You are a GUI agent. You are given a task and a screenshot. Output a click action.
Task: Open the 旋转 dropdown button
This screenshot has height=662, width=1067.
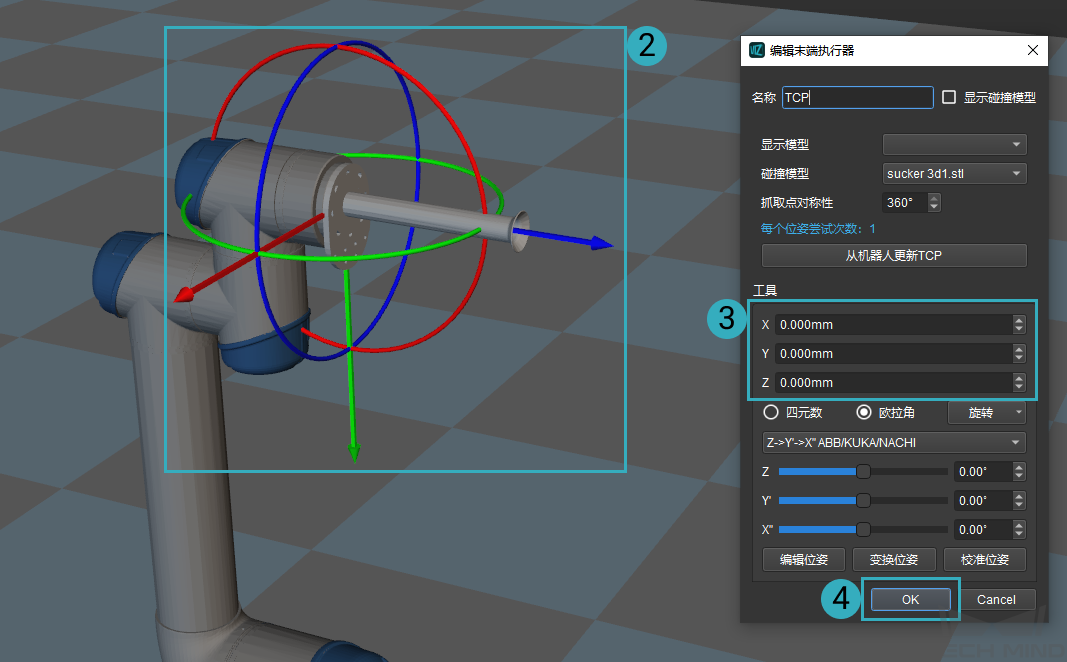pos(986,412)
